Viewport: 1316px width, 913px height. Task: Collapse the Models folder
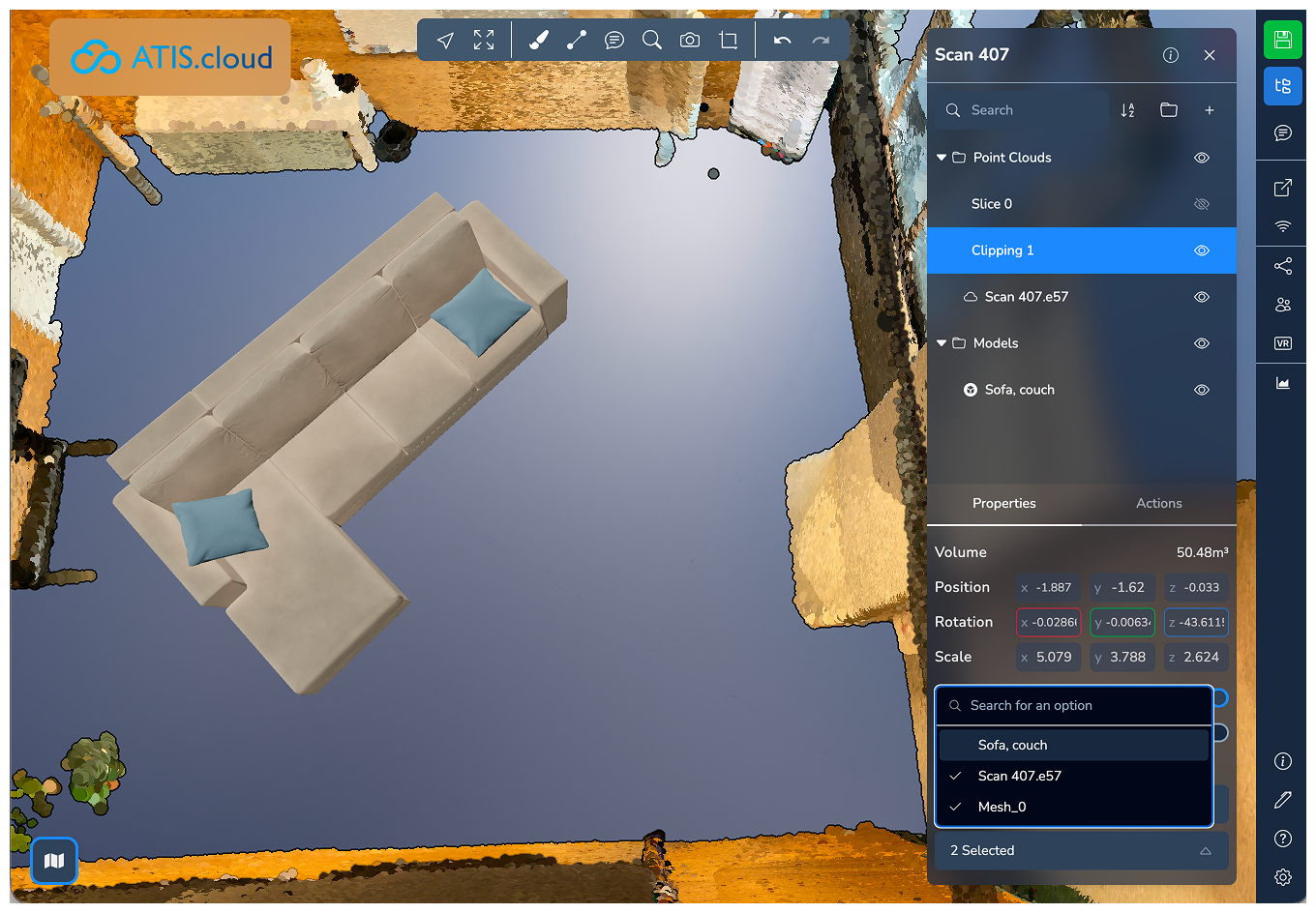tap(942, 343)
